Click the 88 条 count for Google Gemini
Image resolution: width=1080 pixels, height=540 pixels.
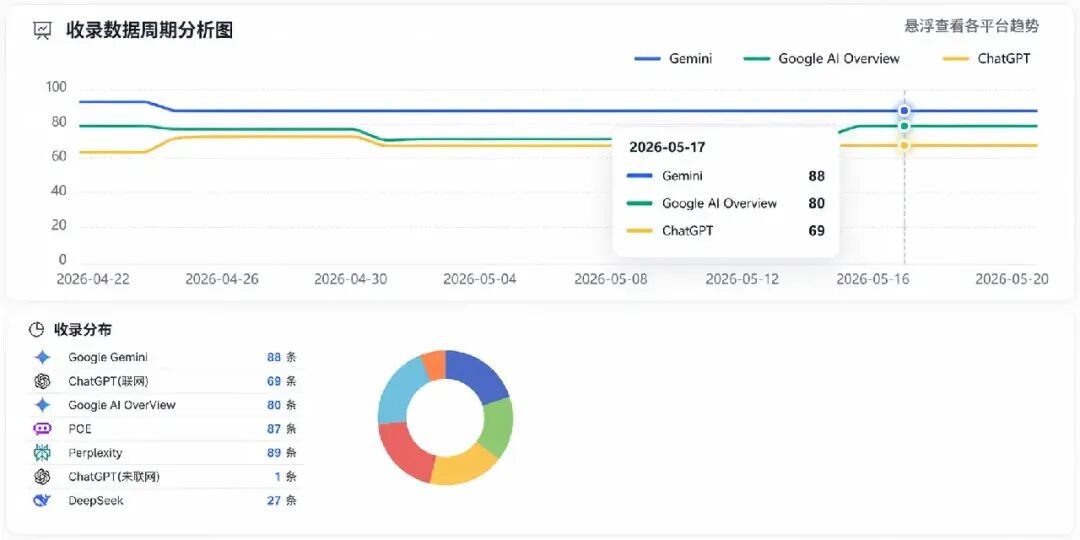[x=282, y=357]
